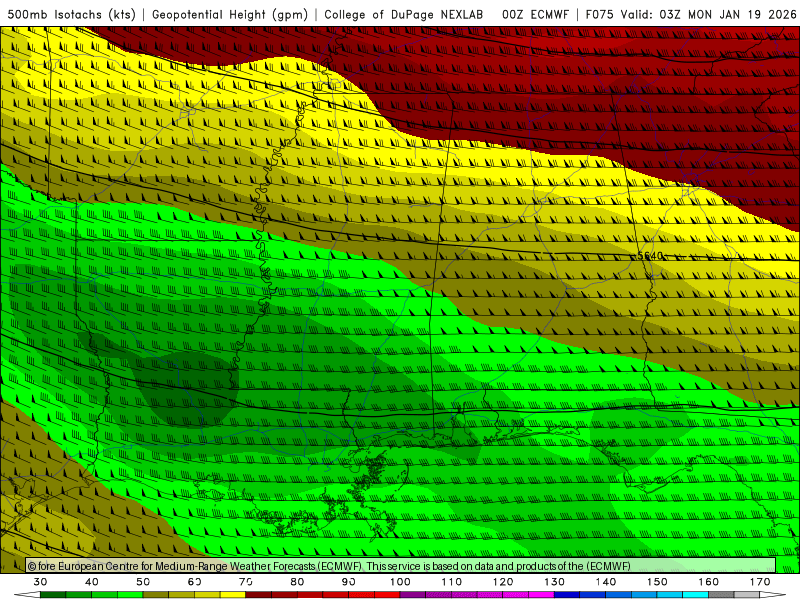Click the dark maroon legend swatch at 70

tap(259, 595)
